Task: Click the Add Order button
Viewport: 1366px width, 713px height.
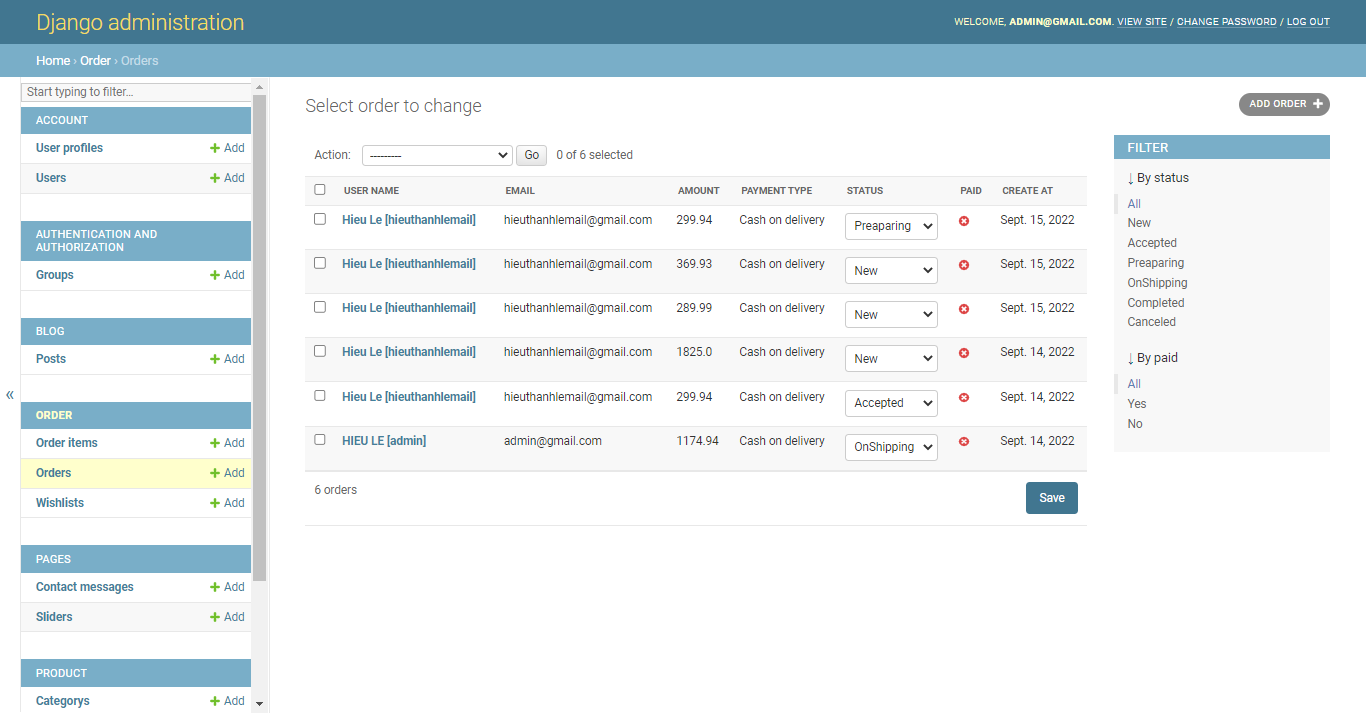Action: tap(1284, 104)
